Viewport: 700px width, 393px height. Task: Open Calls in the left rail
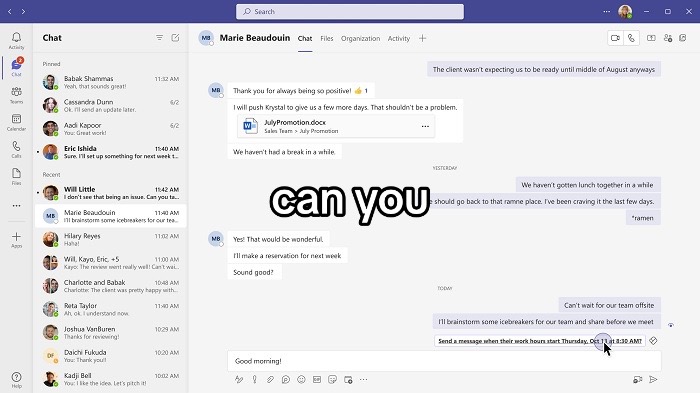click(x=17, y=150)
